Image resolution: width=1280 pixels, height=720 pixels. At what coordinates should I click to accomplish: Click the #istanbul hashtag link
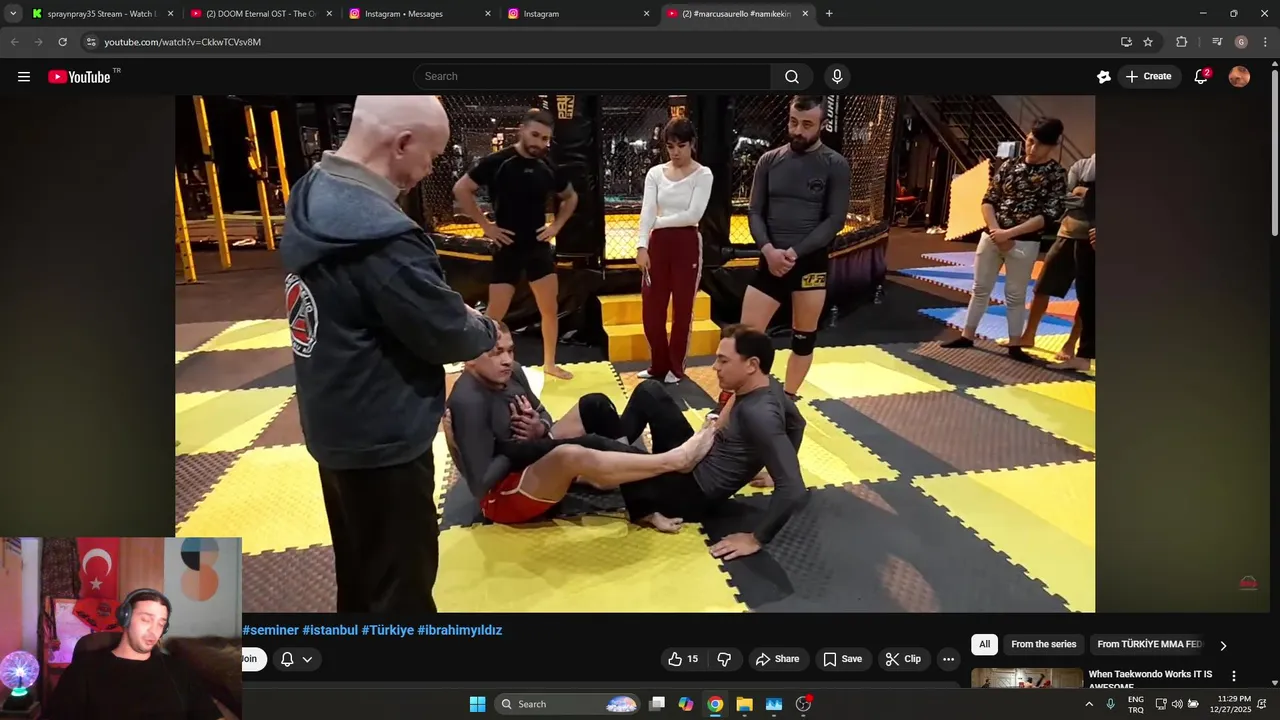pos(330,630)
